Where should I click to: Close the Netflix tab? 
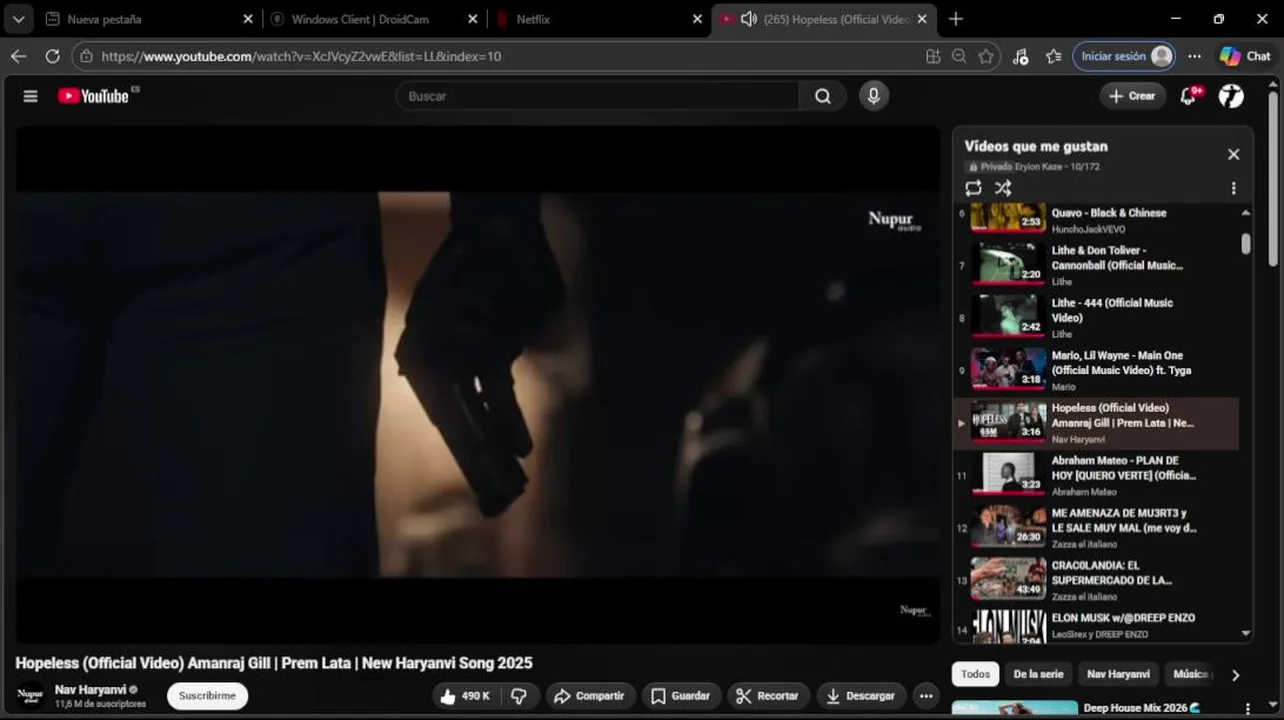(x=698, y=19)
